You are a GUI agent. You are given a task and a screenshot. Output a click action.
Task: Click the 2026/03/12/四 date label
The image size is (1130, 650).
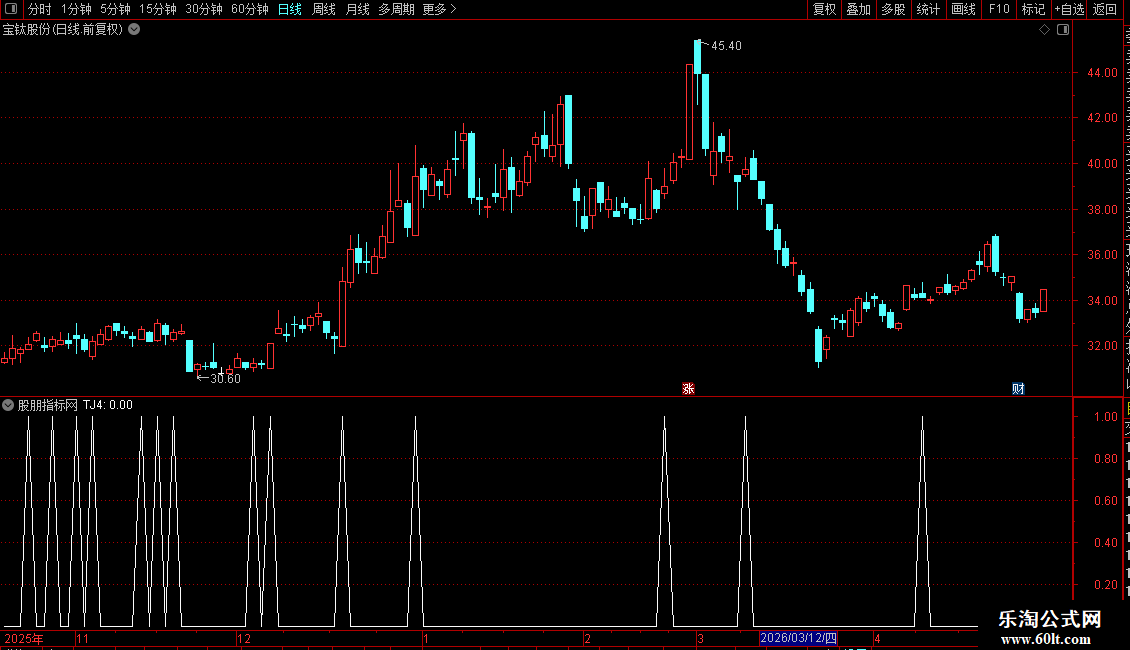tap(798, 638)
